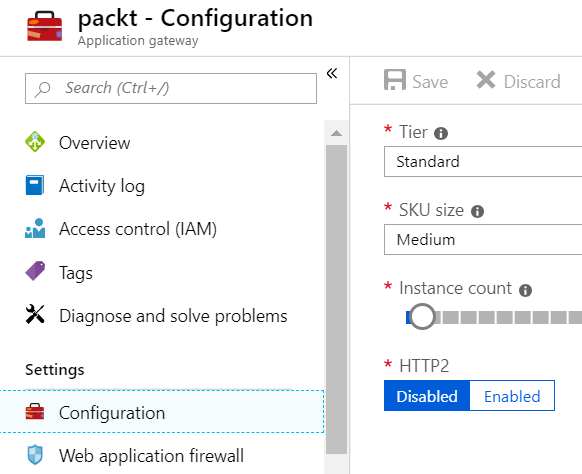Click the Save floppy disk icon
Screen dimensions: 582x474
pos(395,80)
